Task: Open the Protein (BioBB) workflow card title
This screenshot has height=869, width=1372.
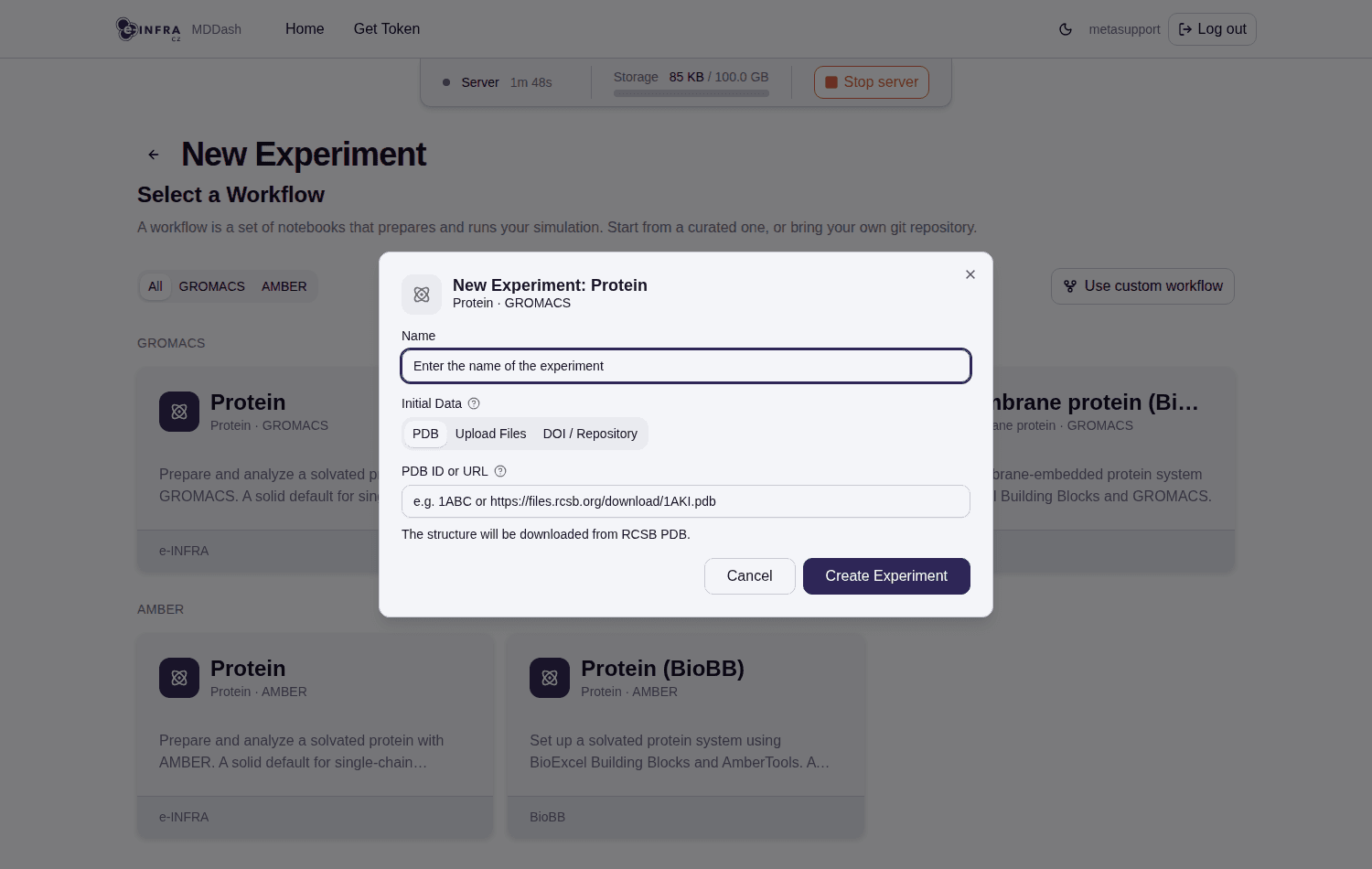Action: (662, 669)
